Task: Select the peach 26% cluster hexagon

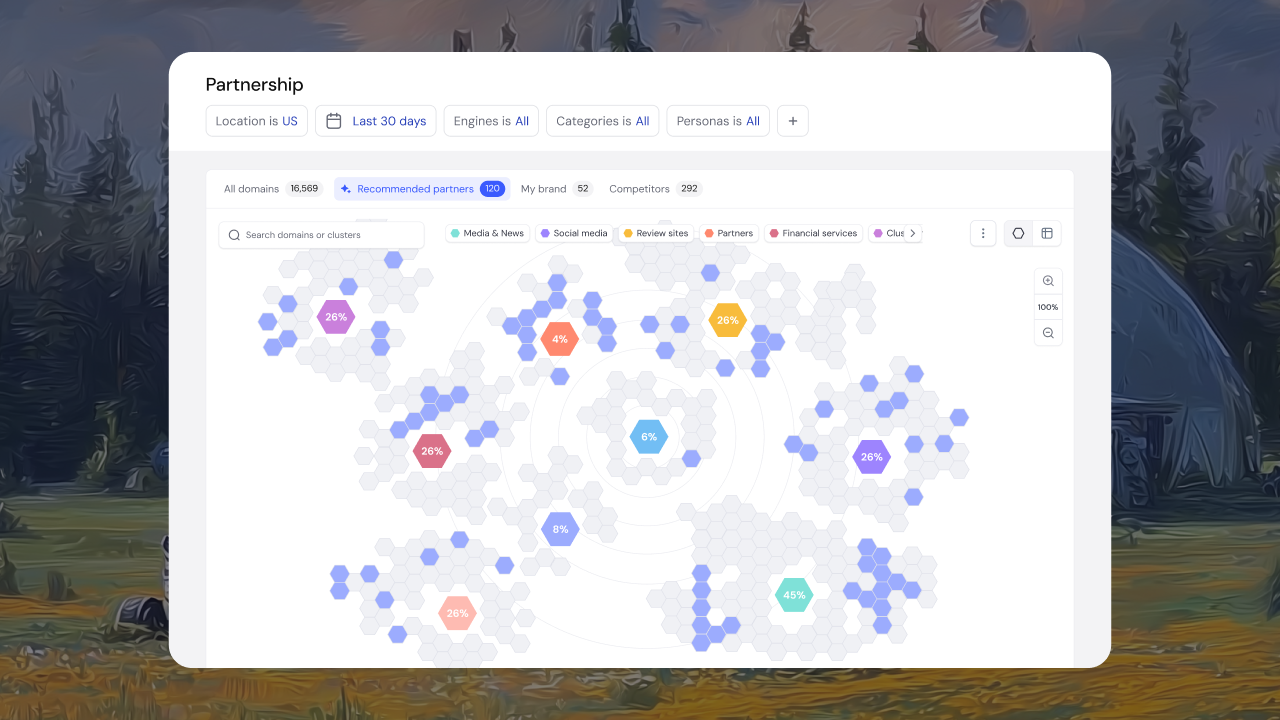Action: (x=457, y=613)
